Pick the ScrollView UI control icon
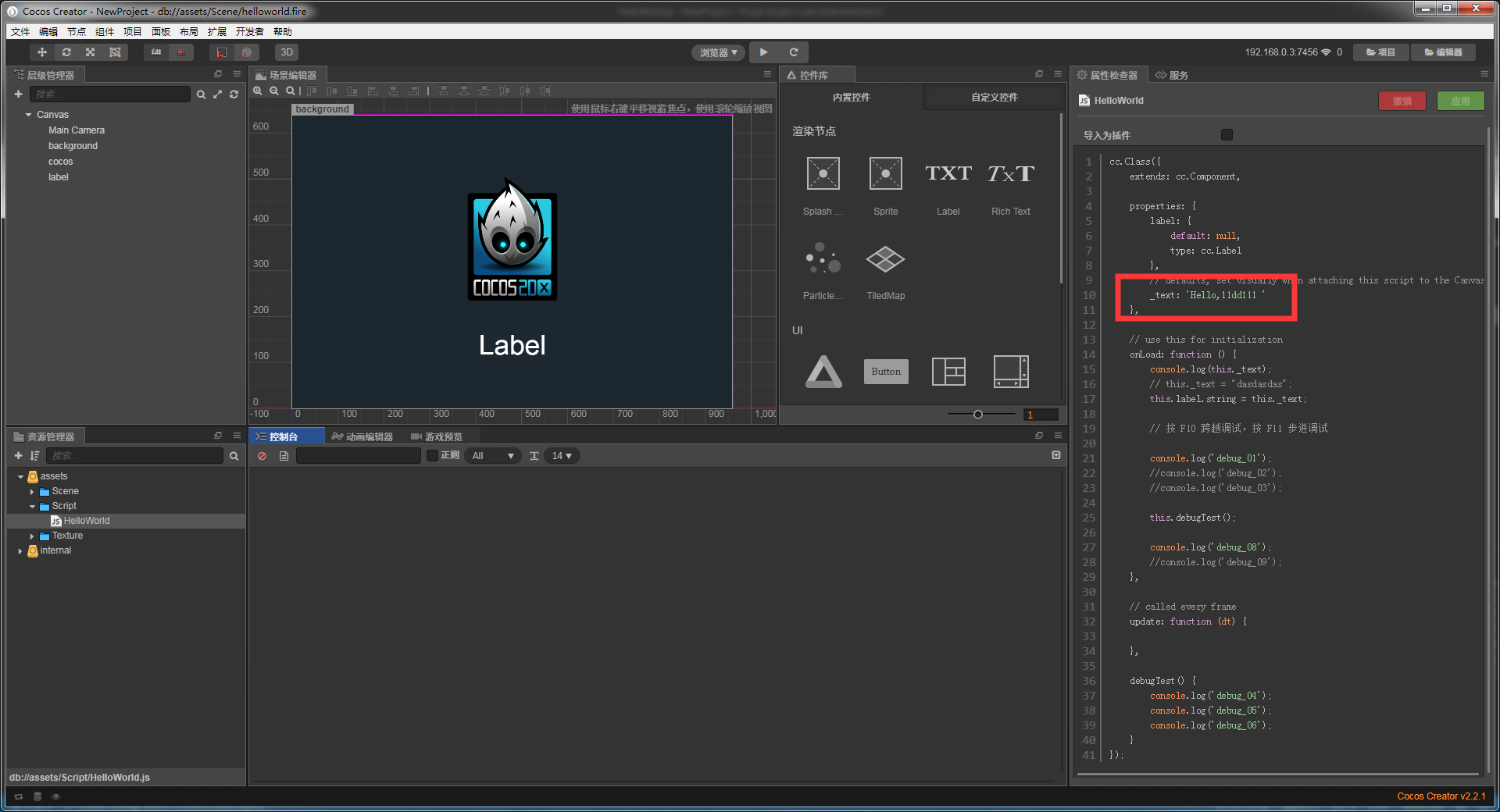Screen dimensions: 1500x812 [x=1011, y=372]
